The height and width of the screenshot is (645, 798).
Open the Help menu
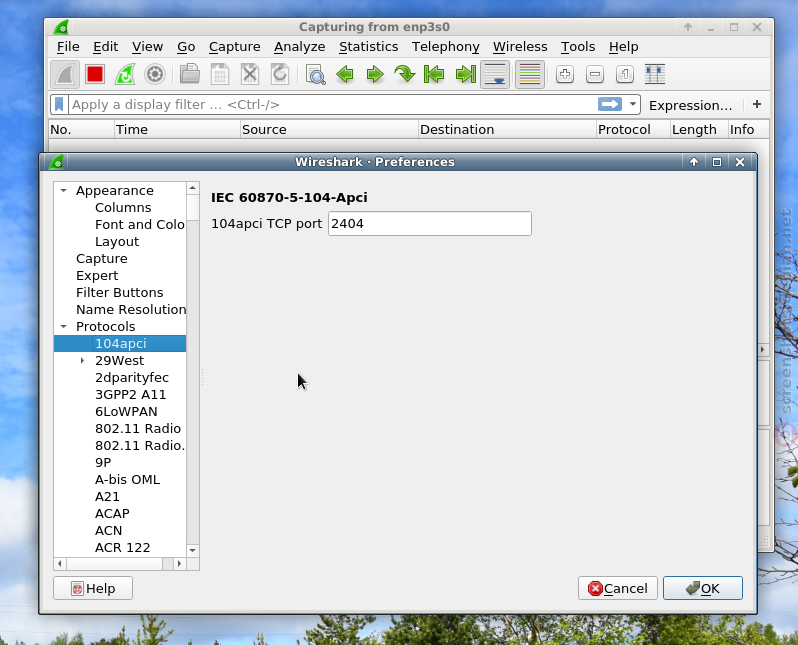pos(623,47)
